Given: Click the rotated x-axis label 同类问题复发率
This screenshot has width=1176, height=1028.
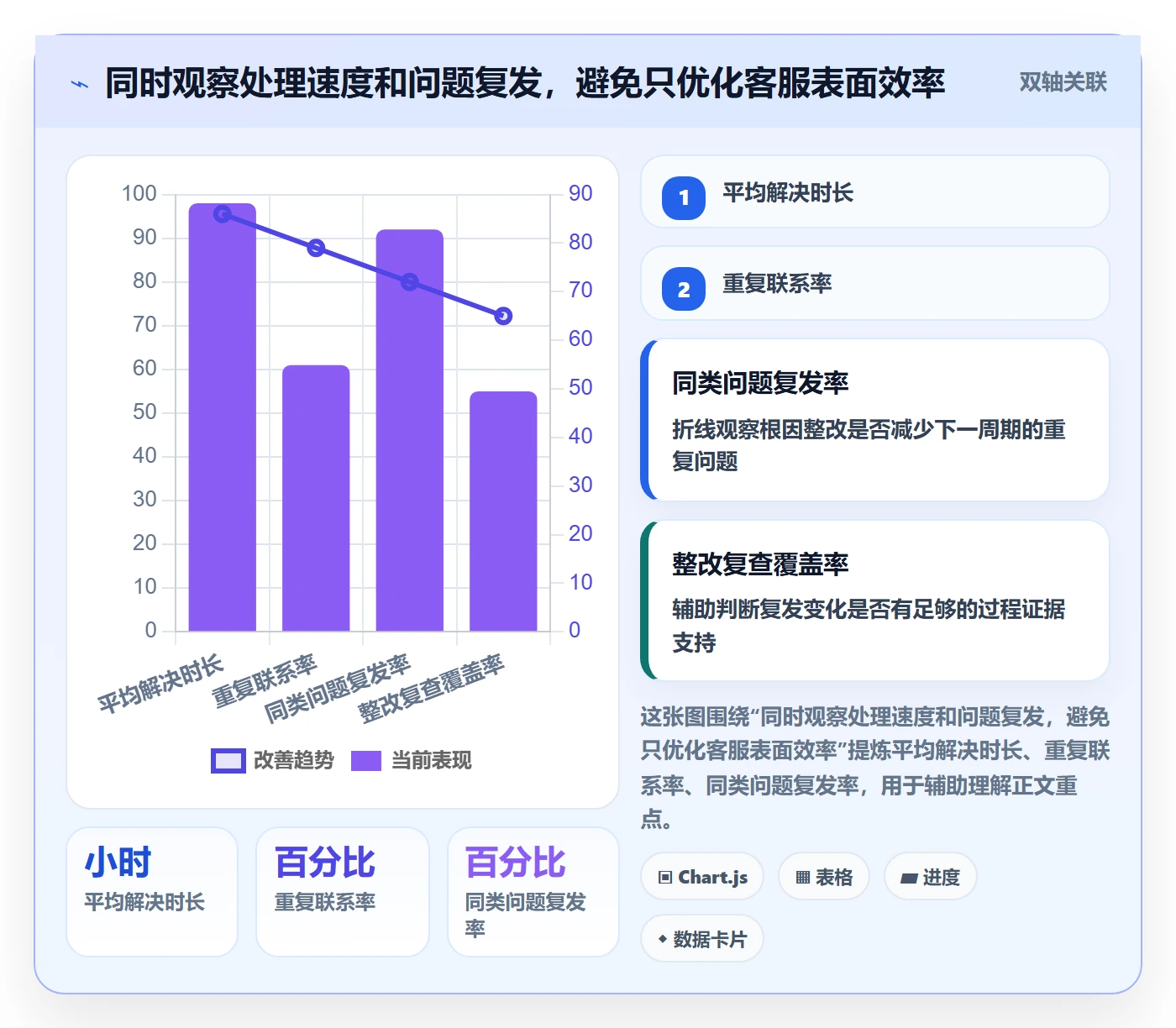Looking at the screenshot, I should (x=338, y=689).
